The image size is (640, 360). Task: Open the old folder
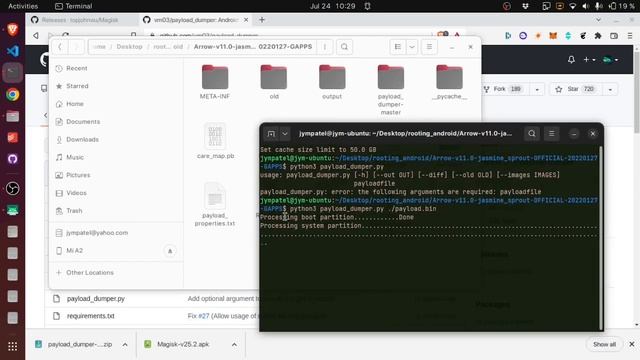[274, 82]
